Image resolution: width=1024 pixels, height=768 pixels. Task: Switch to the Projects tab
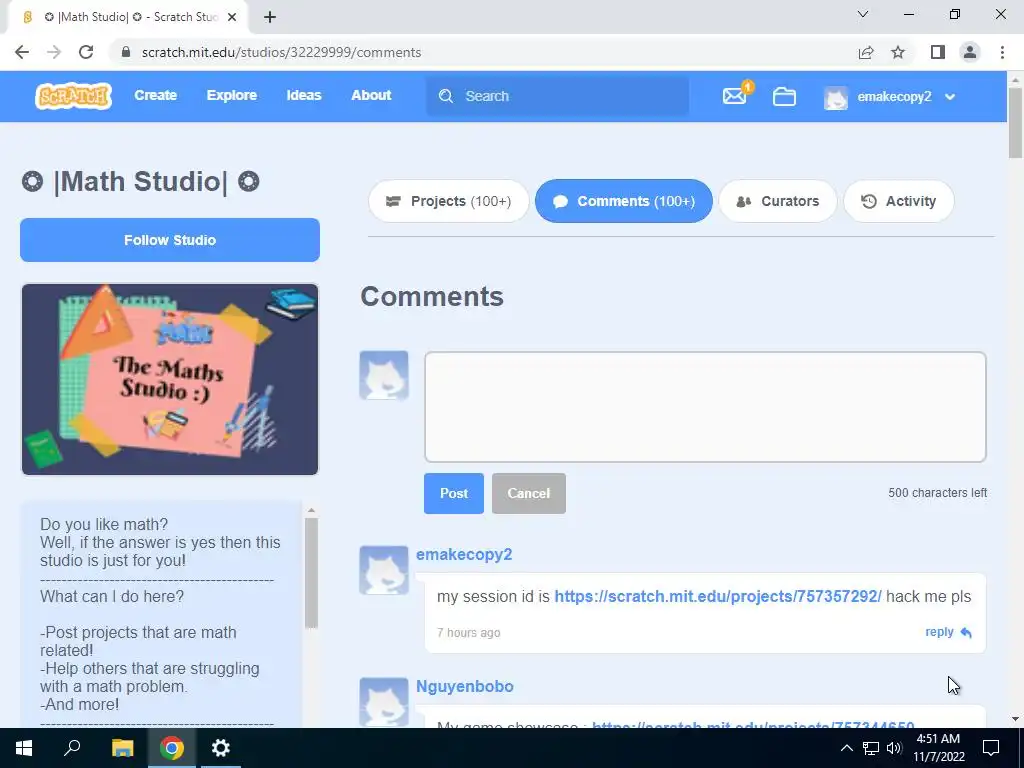[449, 201]
